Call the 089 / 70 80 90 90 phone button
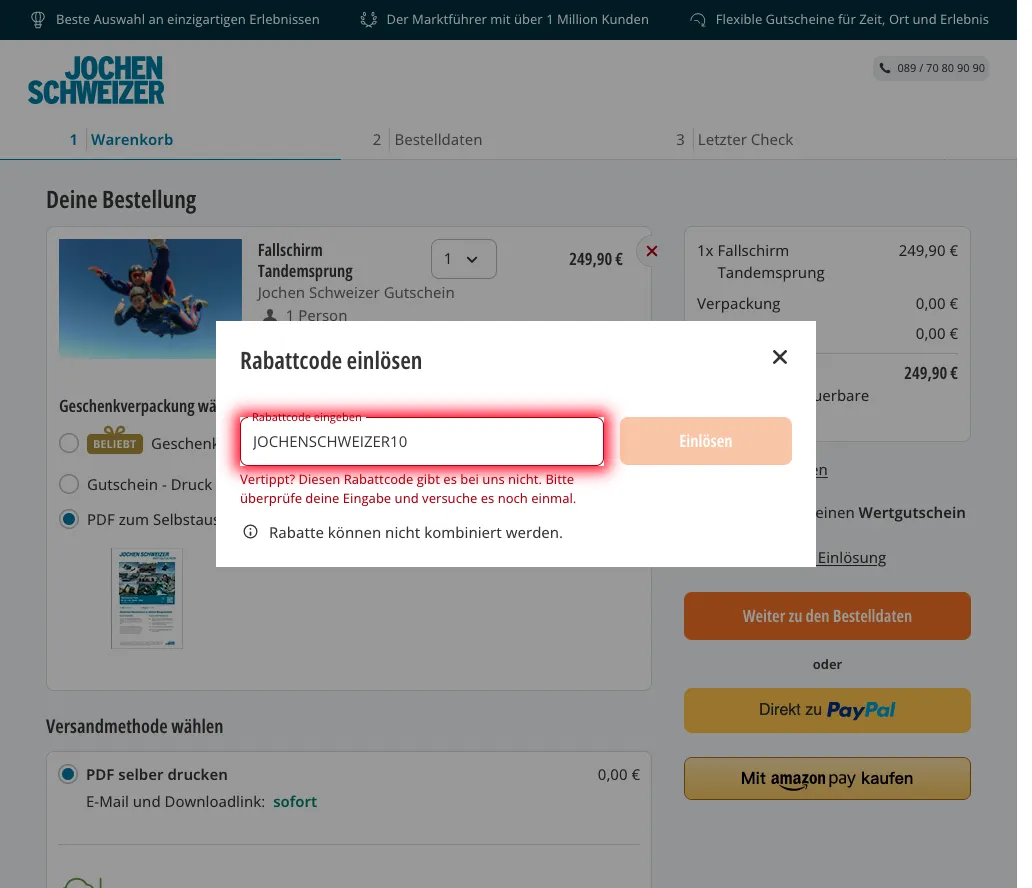Image resolution: width=1032 pixels, height=888 pixels. [x=931, y=68]
